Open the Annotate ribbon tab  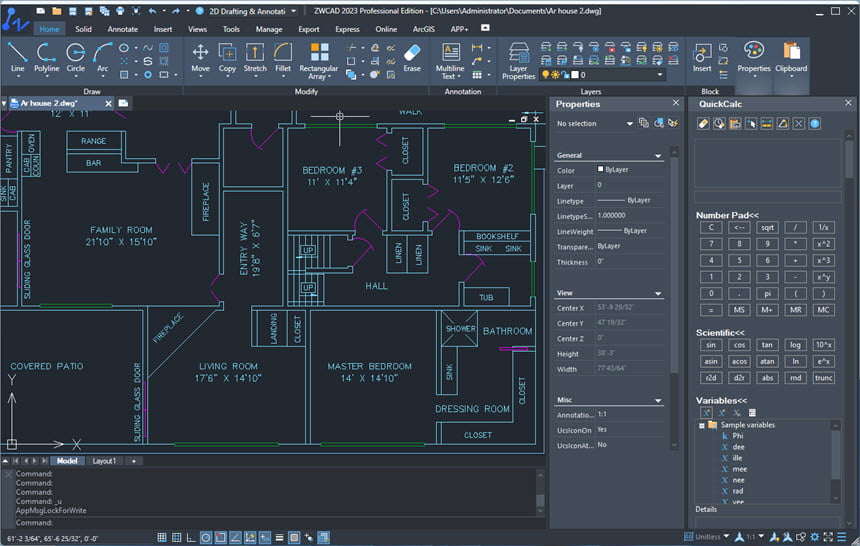point(123,29)
